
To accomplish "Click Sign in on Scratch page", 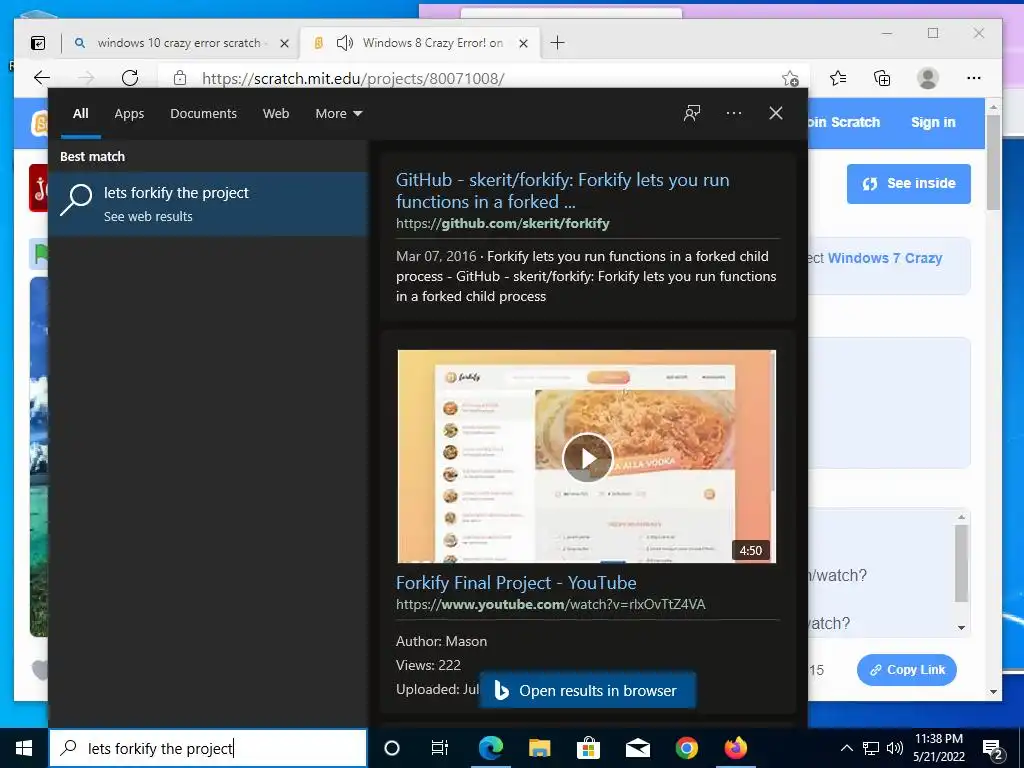I will pyautogui.click(x=933, y=122).
